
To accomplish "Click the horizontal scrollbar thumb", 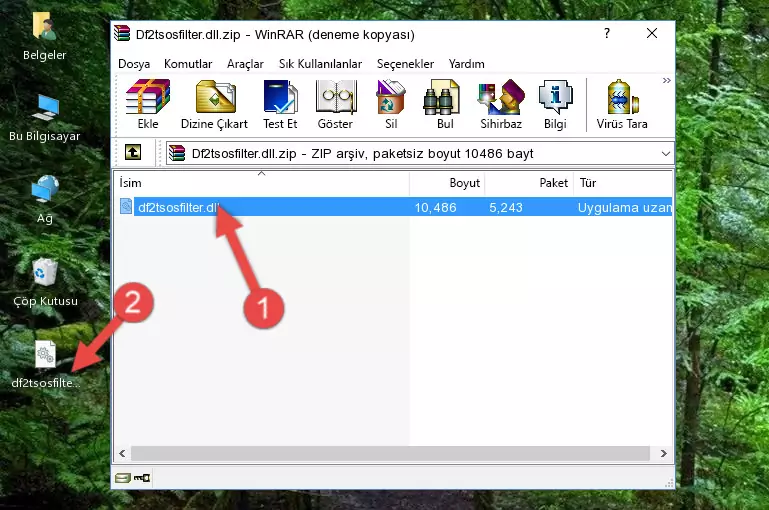I will 390,453.
